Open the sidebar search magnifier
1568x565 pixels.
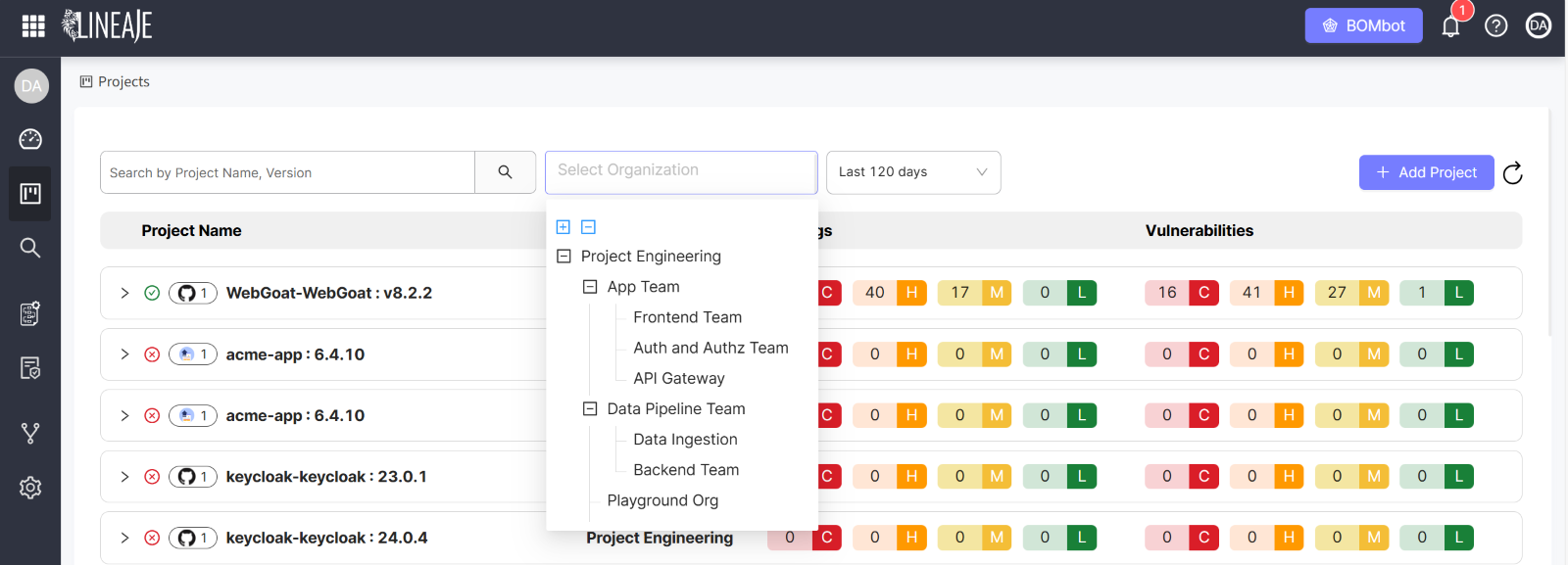(30, 248)
